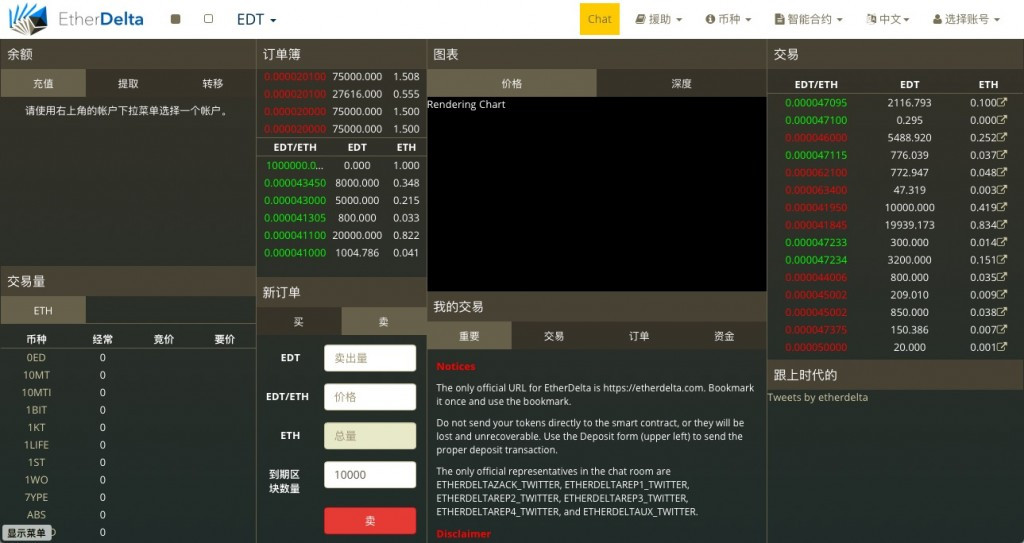Expand the 币种 tokens menu
The image size is (1024, 543).
[x=728, y=20]
